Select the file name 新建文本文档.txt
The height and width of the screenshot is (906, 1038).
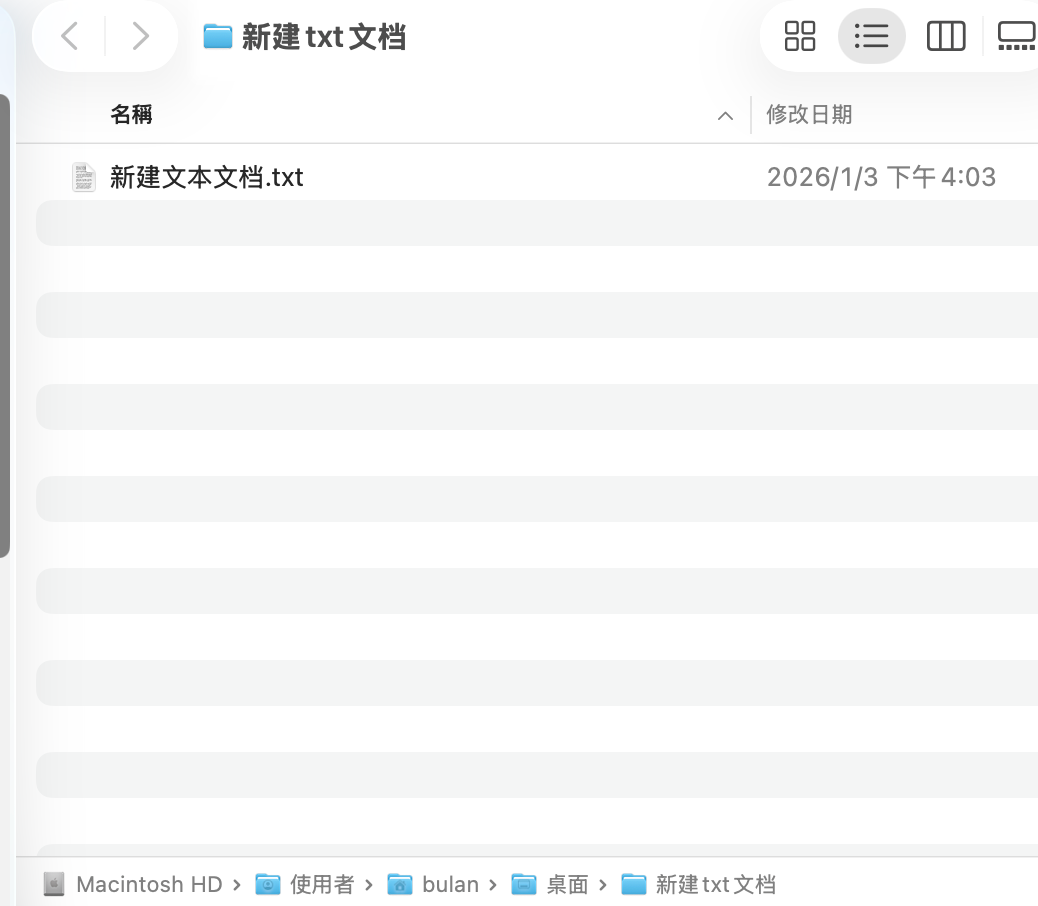click(x=207, y=177)
